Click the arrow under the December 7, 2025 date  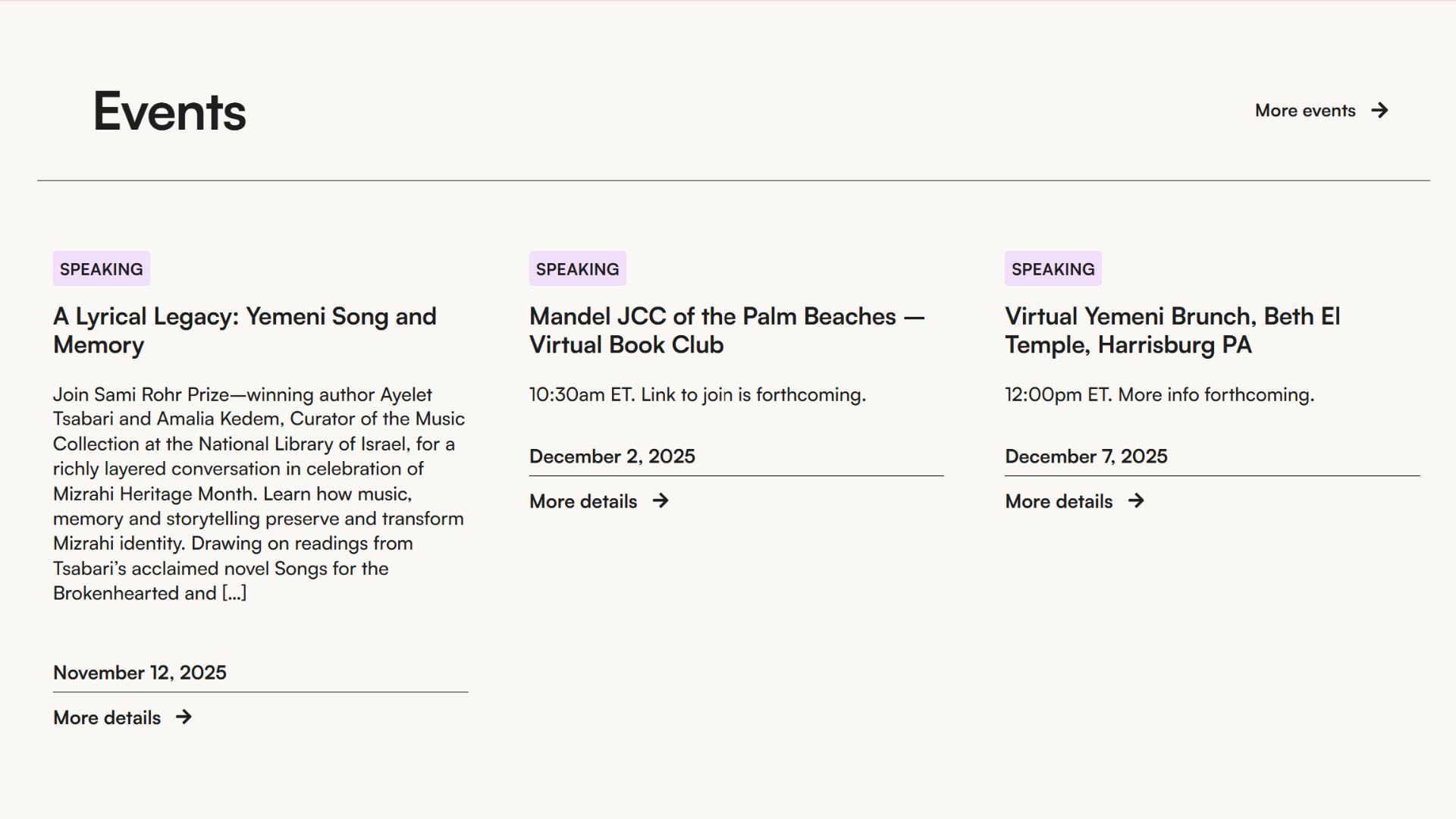click(x=1136, y=501)
